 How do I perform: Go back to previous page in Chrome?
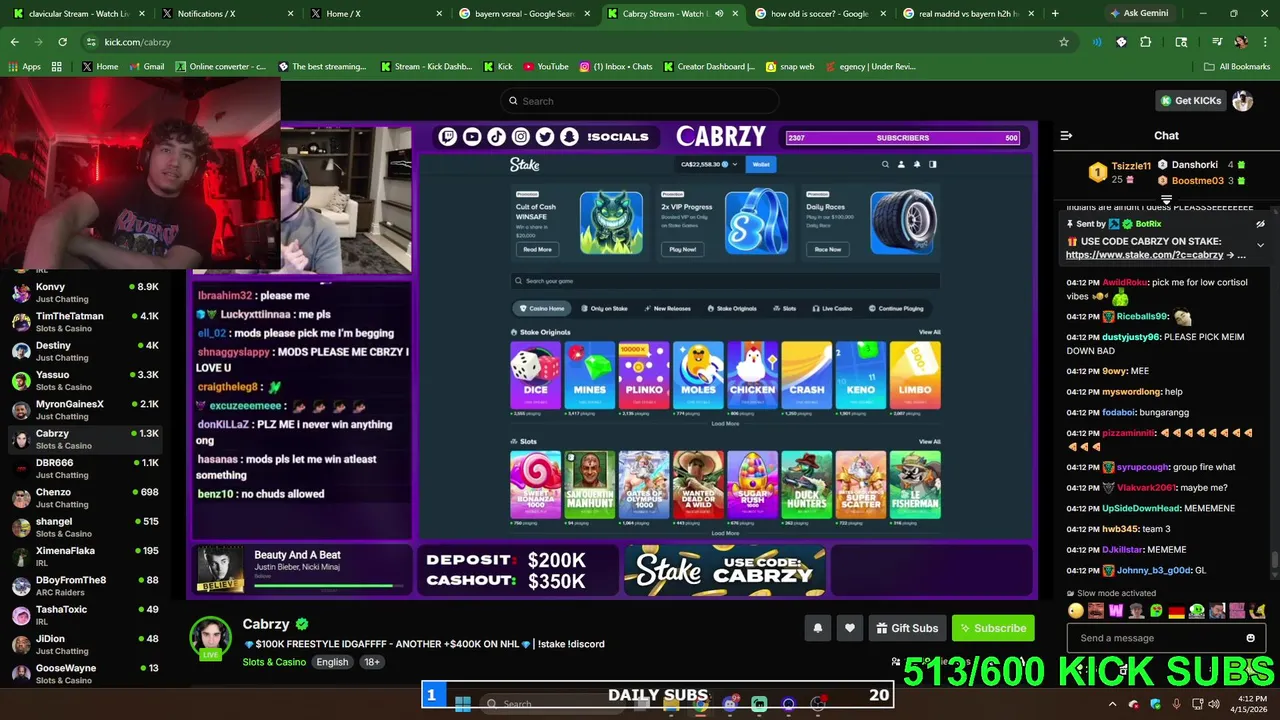point(14,42)
